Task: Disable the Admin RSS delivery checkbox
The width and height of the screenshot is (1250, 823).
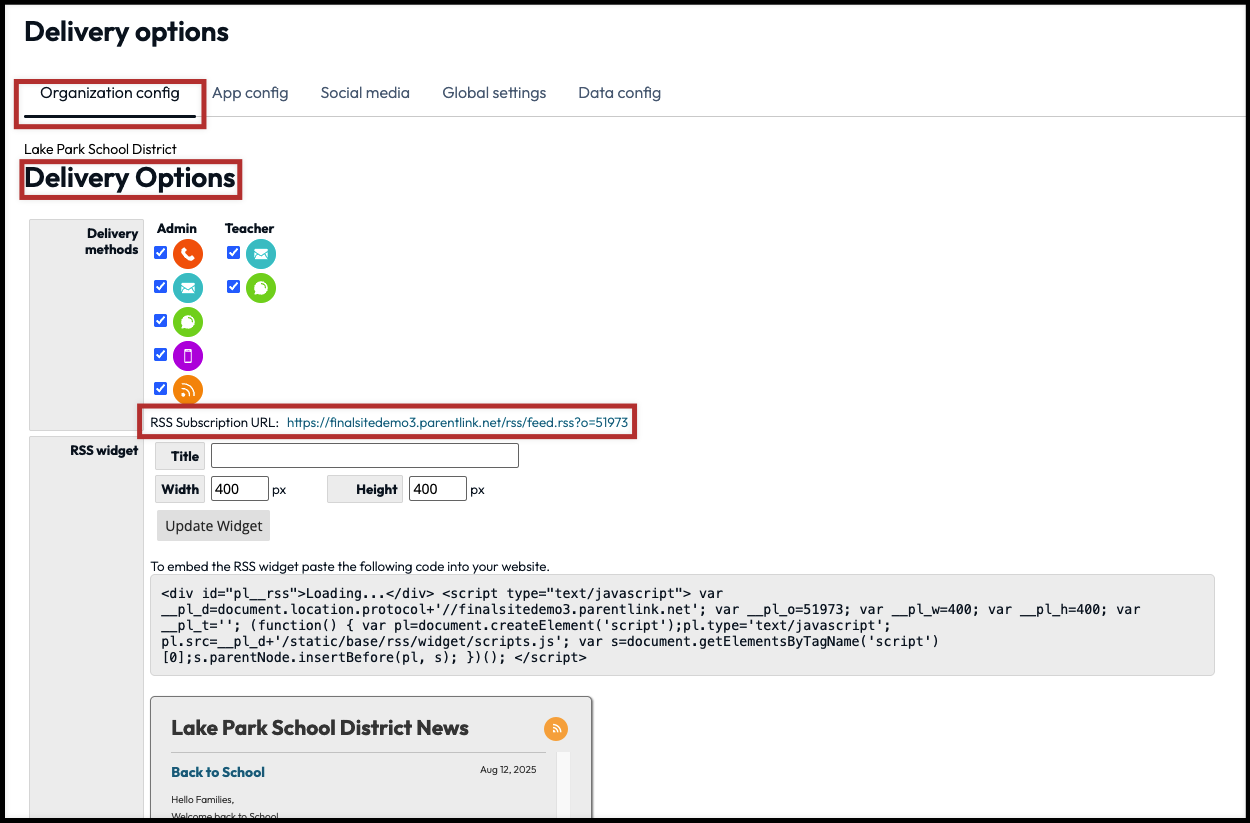Action: point(160,388)
